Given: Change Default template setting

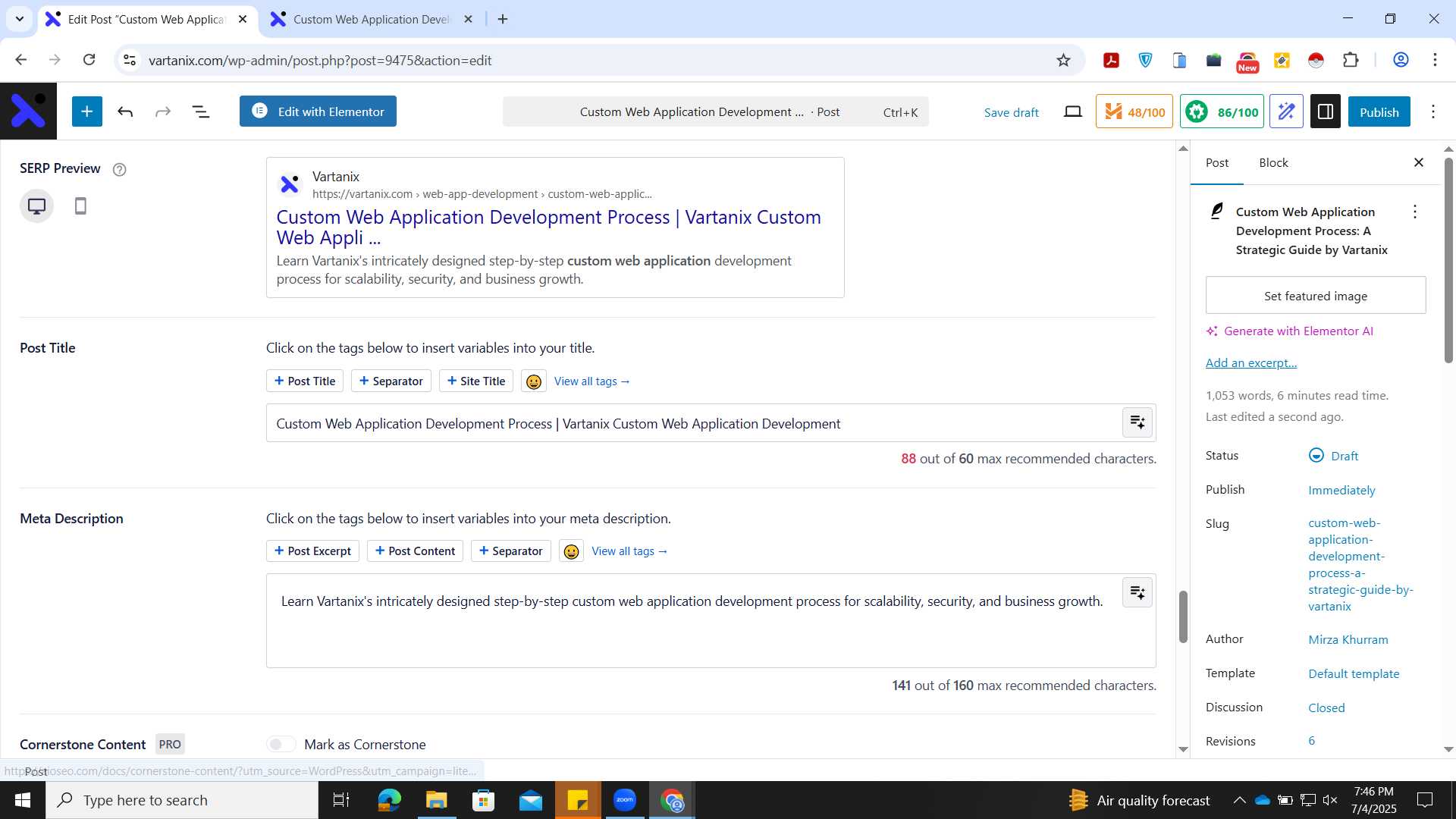Looking at the screenshot, I should coord(1354,673).
